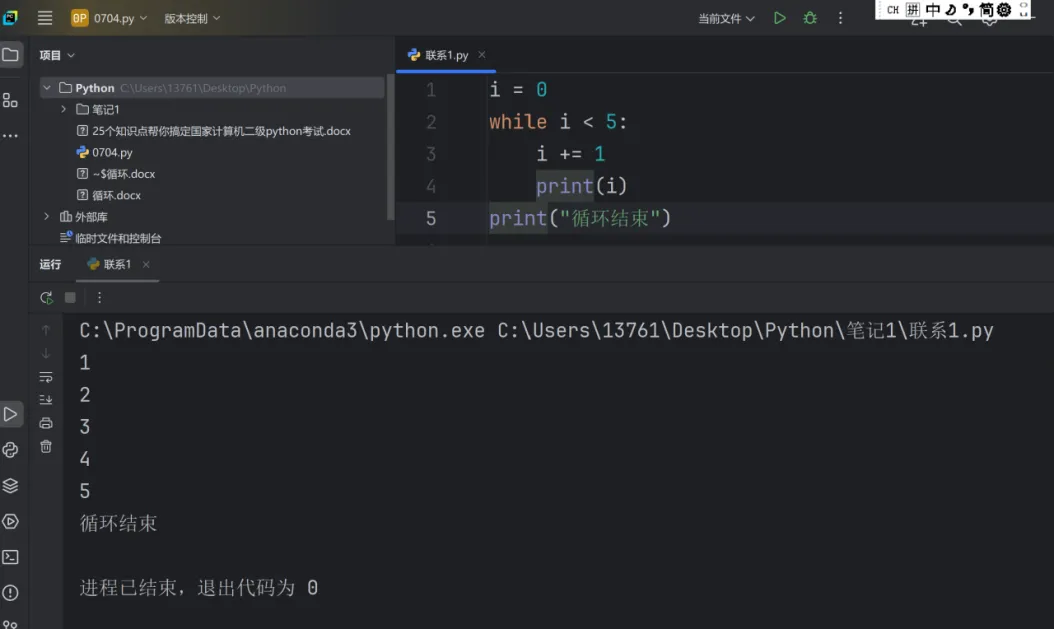Image resolution: width=1055 pixels, height=629 pixels.
Task: Open the Problems tool window icon
Action: (11, 593)
